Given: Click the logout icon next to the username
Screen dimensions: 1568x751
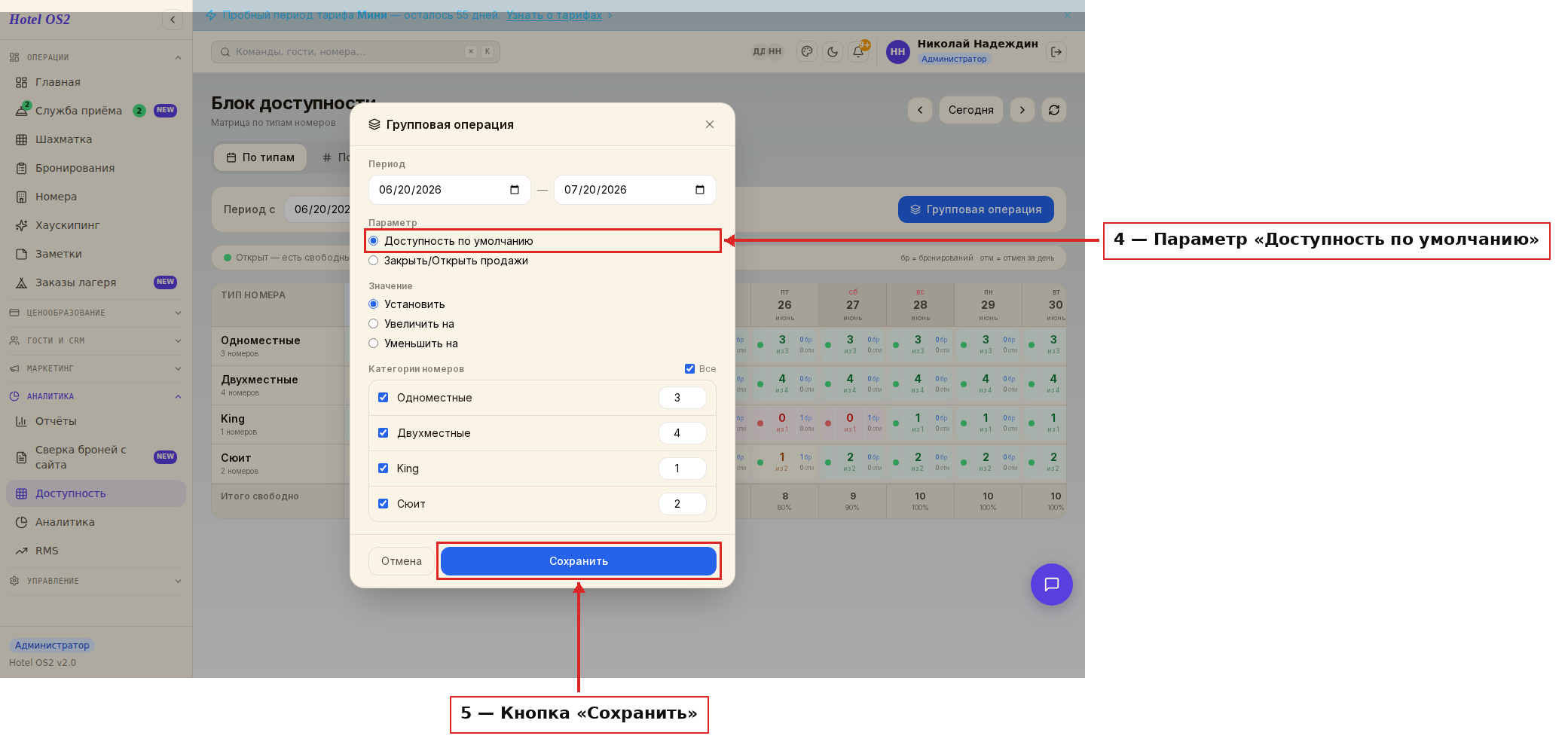Looking at the screenshot, I should tap(1056, 52).
